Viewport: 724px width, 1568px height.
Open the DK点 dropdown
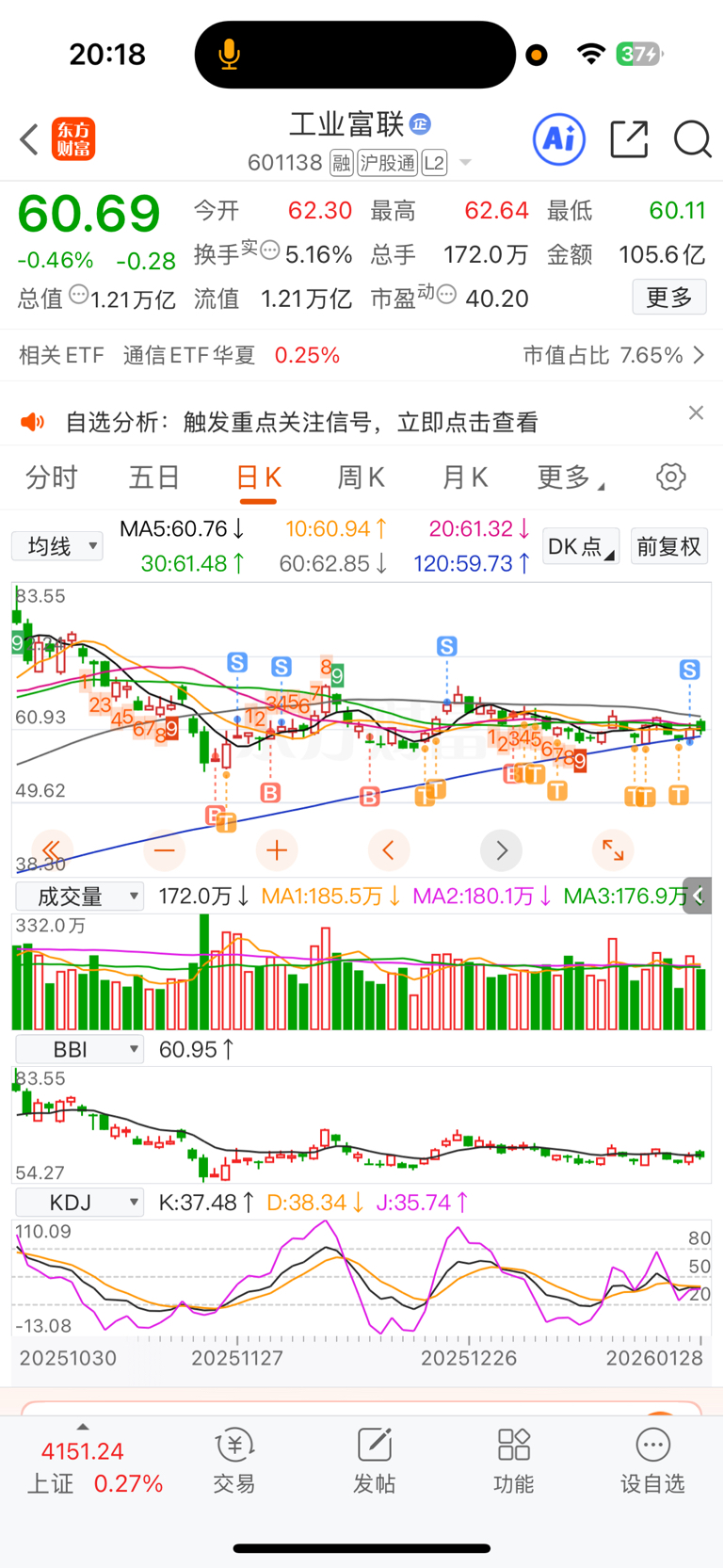click(x=581, y=546)
